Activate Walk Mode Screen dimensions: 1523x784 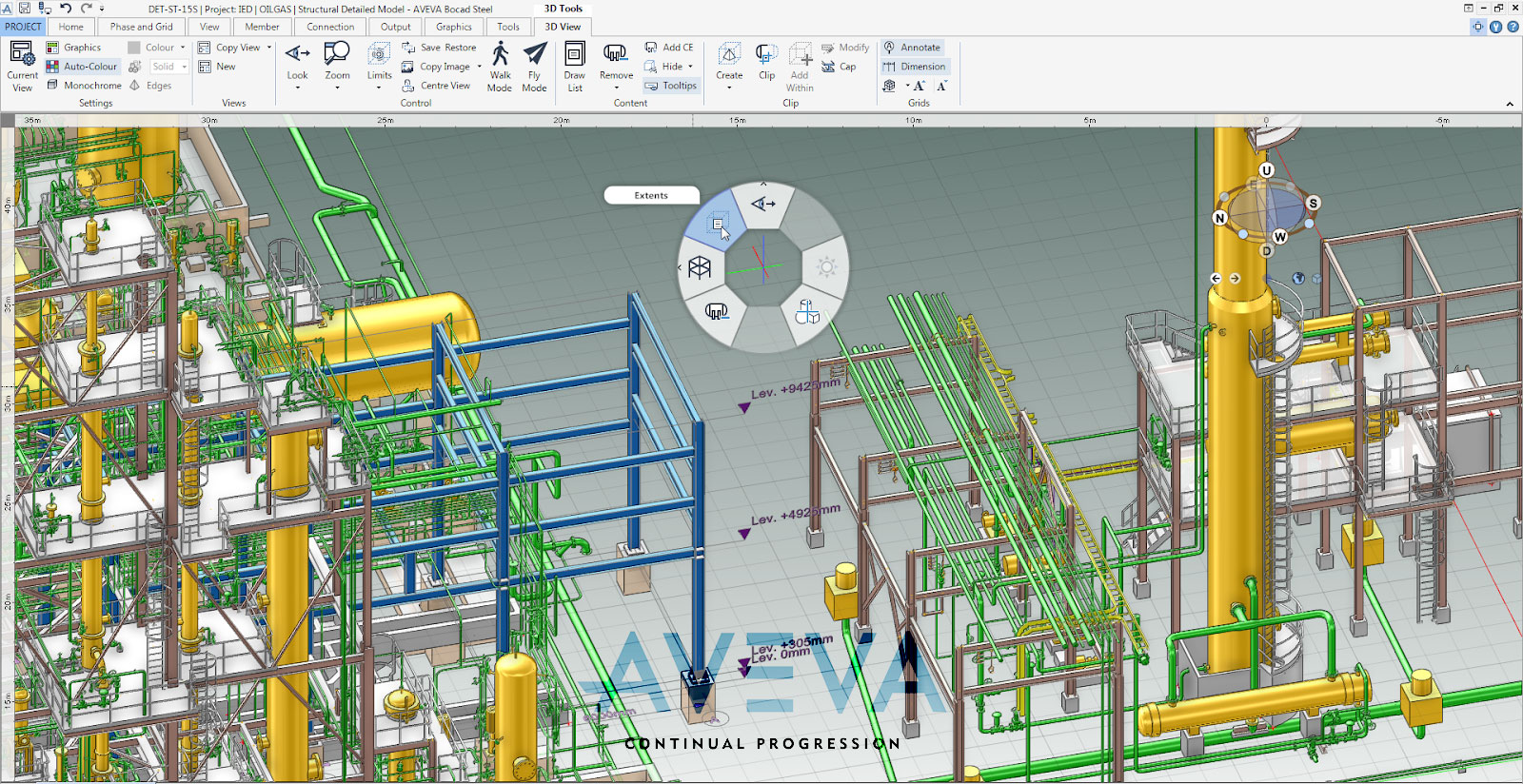pos(500,66)
